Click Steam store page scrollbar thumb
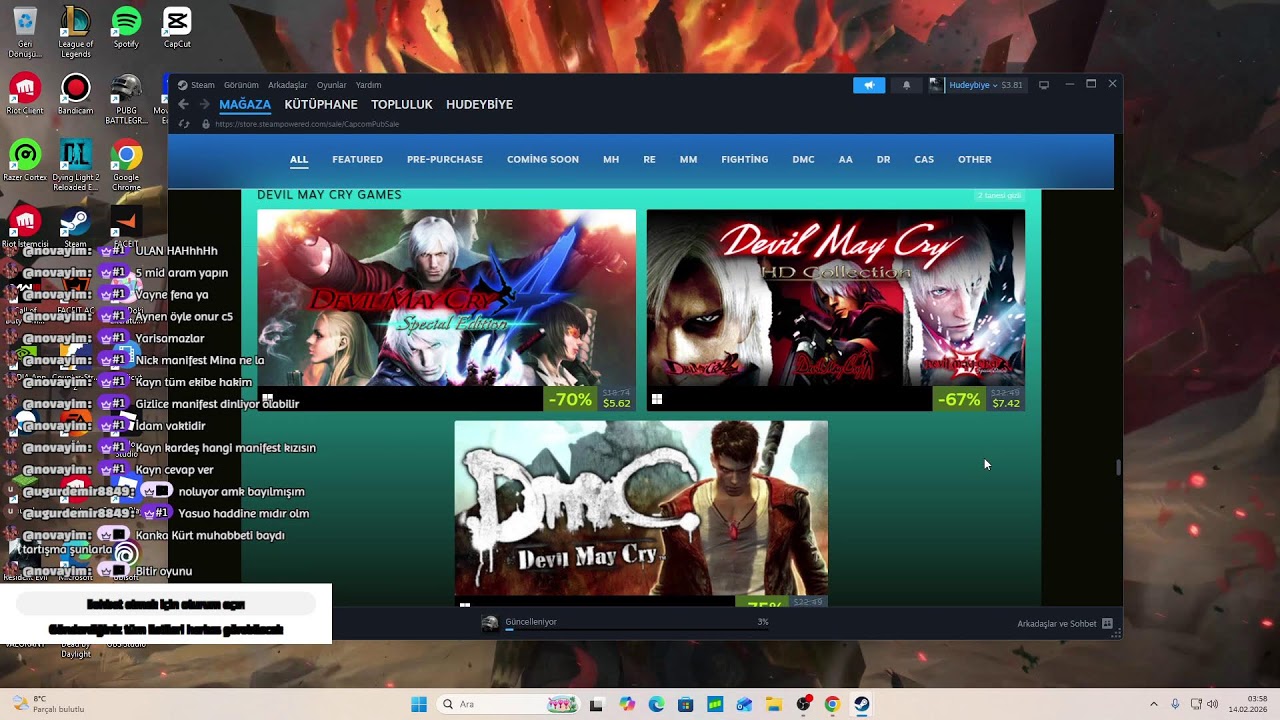This screenshot has height=720, width=1280. coord(1118,467)
